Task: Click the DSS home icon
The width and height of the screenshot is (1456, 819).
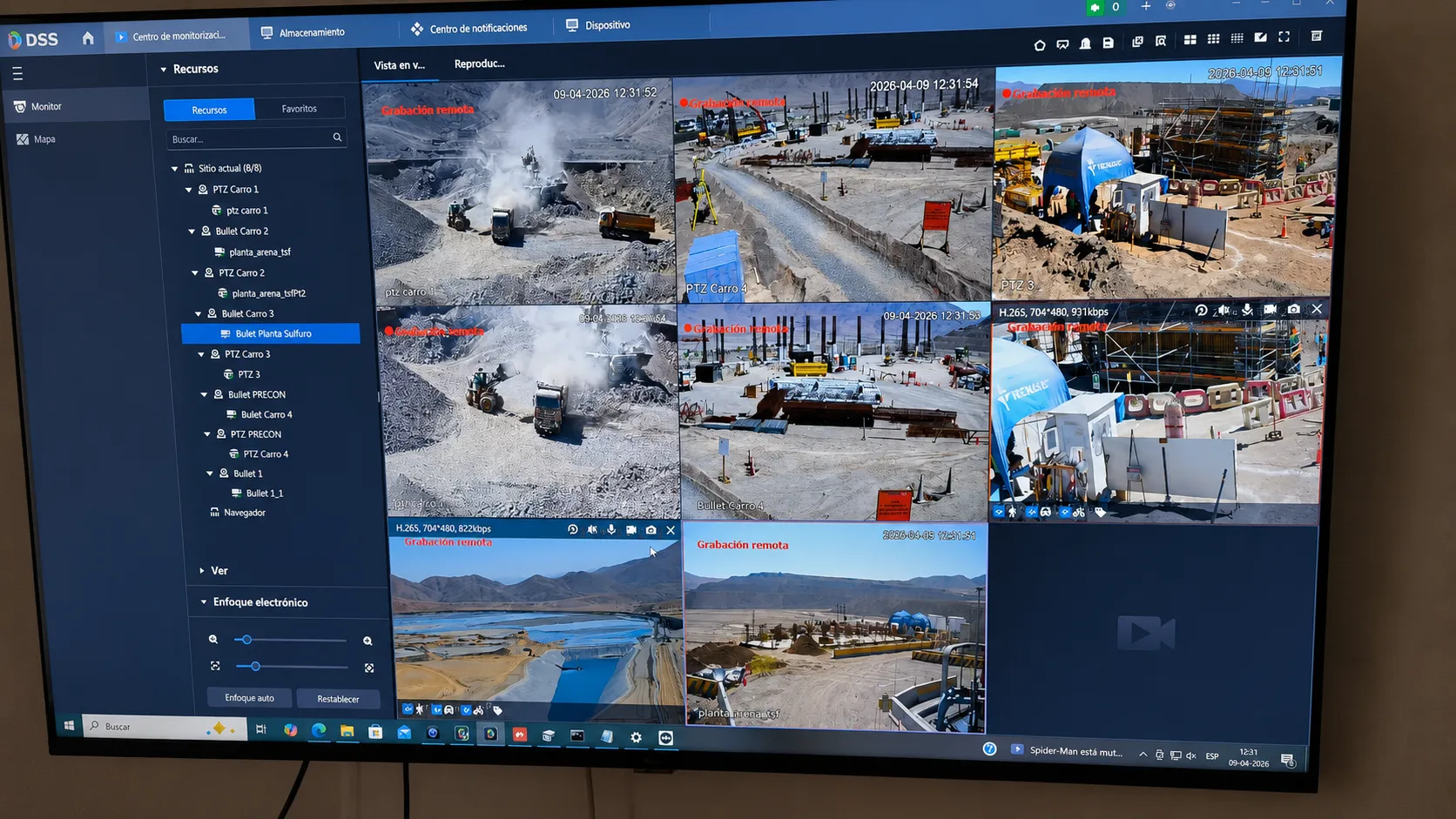Action: pyautogui.click(x=87, y=38)
